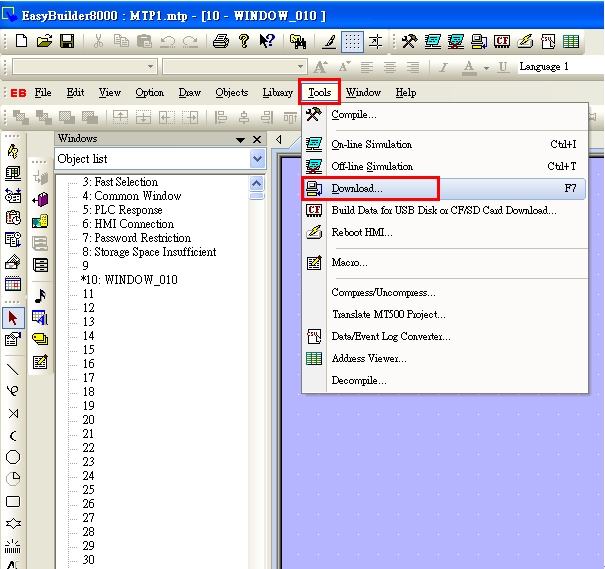The width and height of the screenshot is (605, 569).
Task: Click the New file icon in toolbar
Action: coord(21,41)
